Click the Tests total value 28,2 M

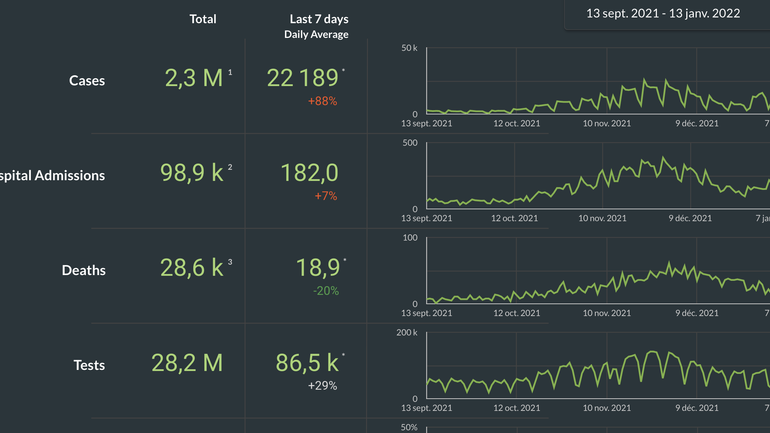(x=187, y=363)
